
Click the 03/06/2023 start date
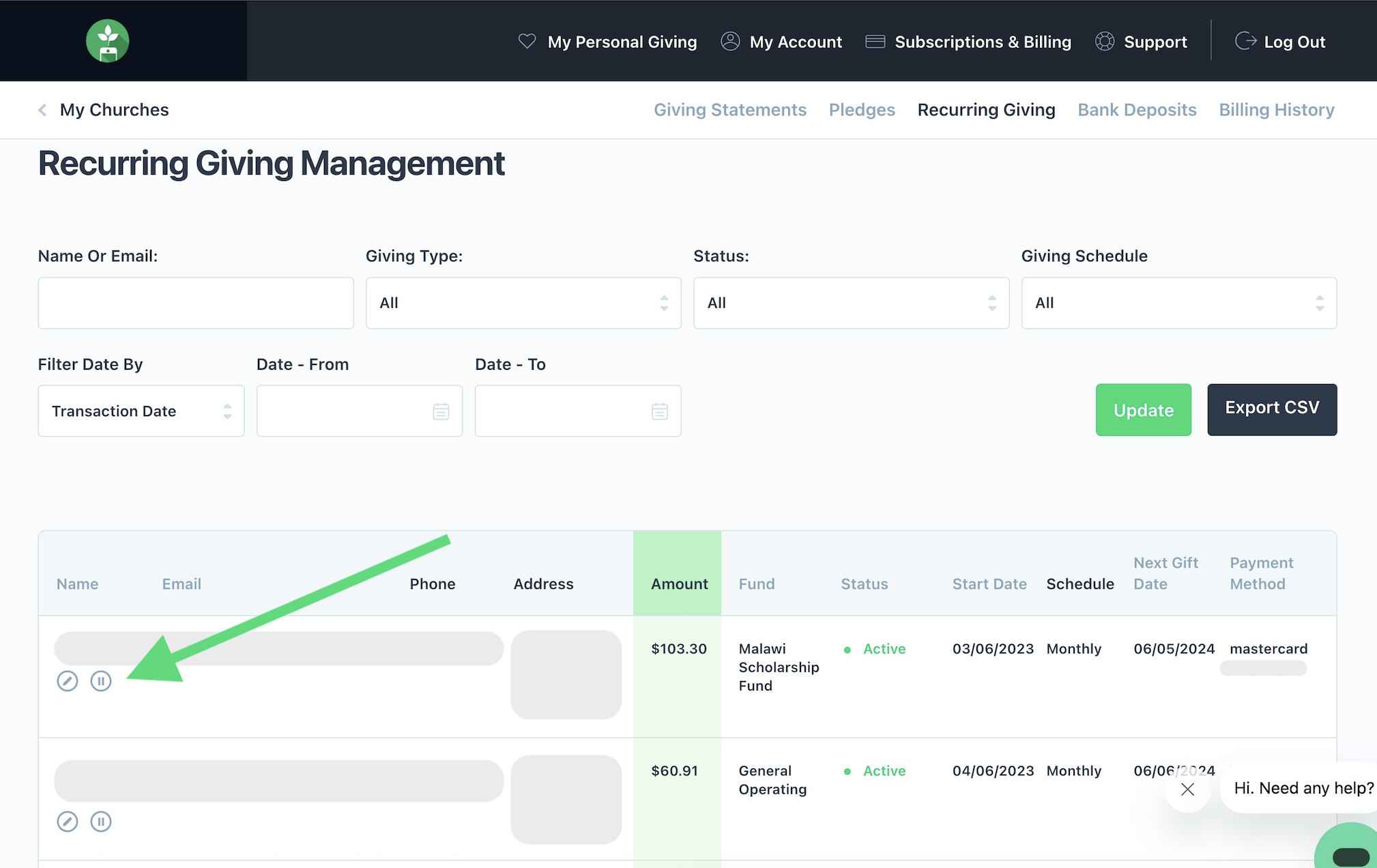(x=993, y=649)
